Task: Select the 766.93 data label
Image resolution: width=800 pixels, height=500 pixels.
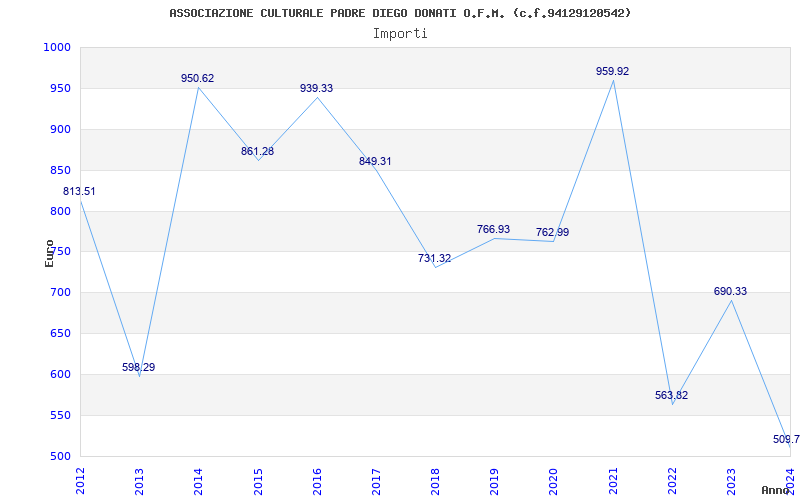Action: pos(493,229)
